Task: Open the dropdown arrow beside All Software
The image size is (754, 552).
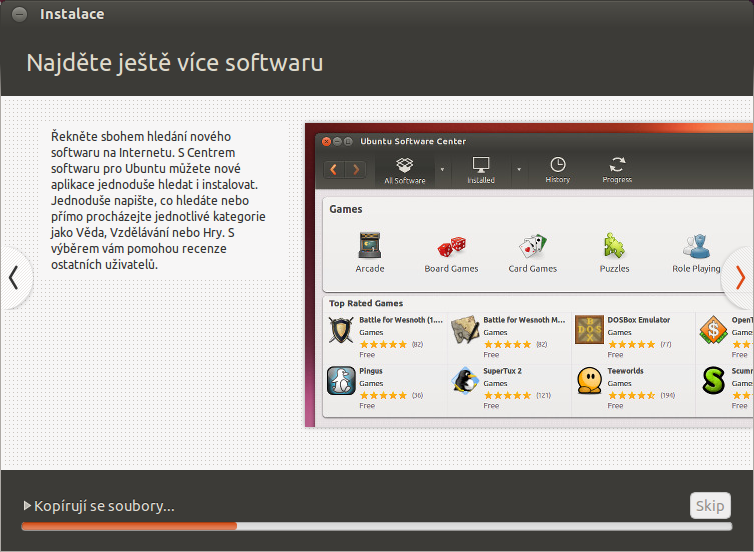Action: point(442,169)
